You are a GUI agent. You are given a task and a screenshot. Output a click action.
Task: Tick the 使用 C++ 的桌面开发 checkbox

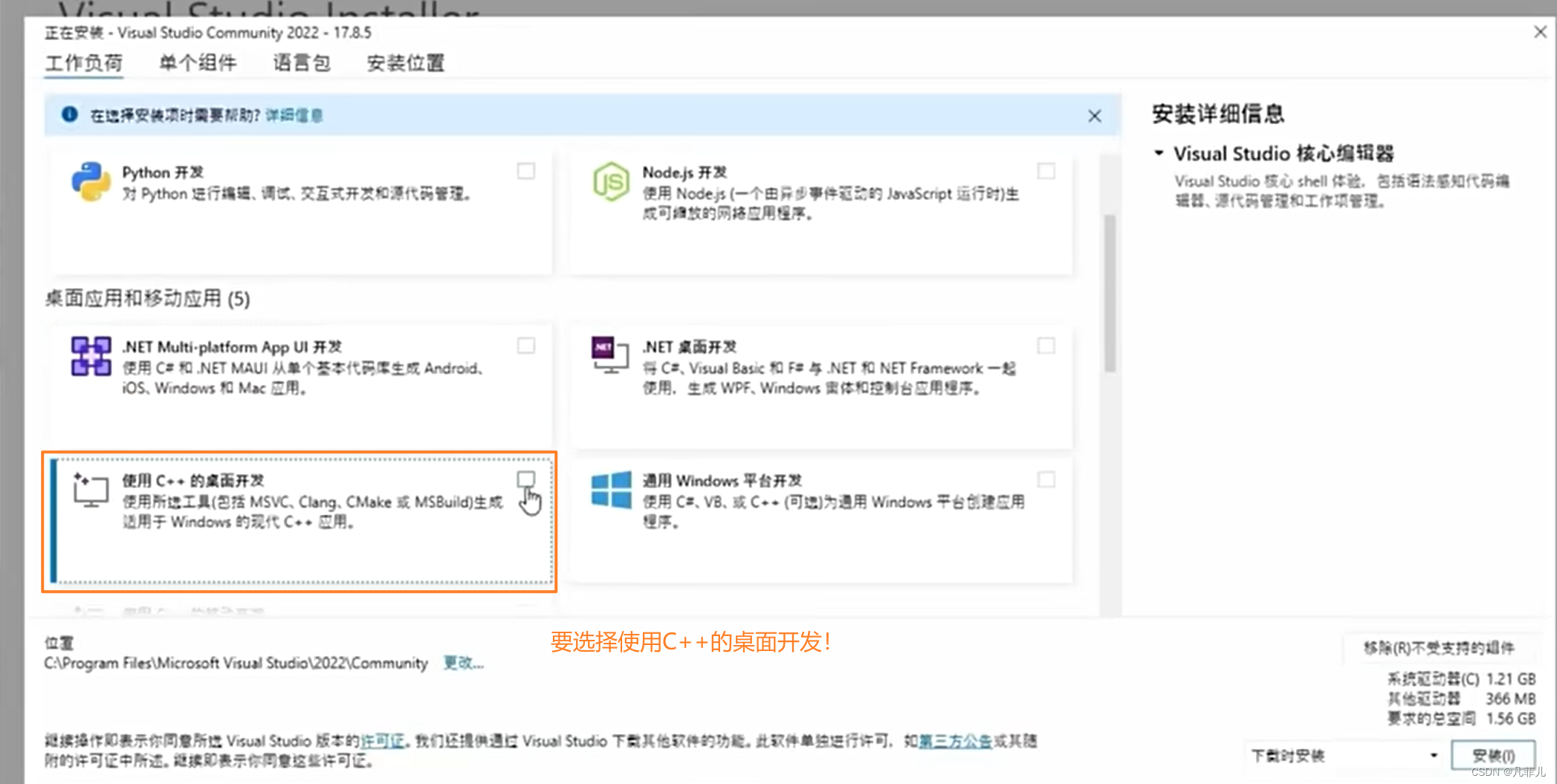(526, 479)
